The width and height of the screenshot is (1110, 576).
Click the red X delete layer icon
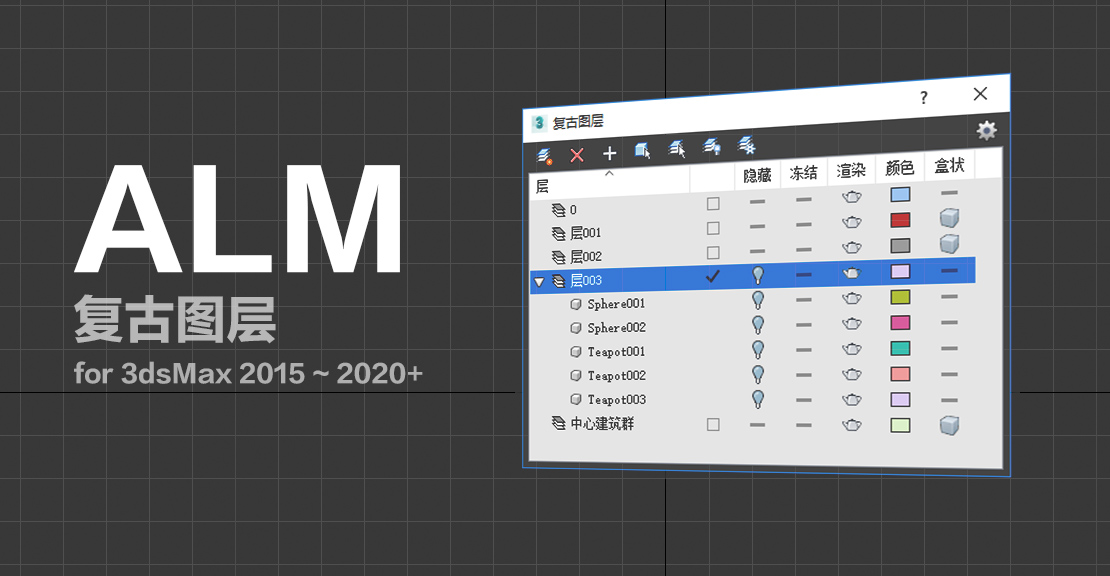tap(577, 154)
